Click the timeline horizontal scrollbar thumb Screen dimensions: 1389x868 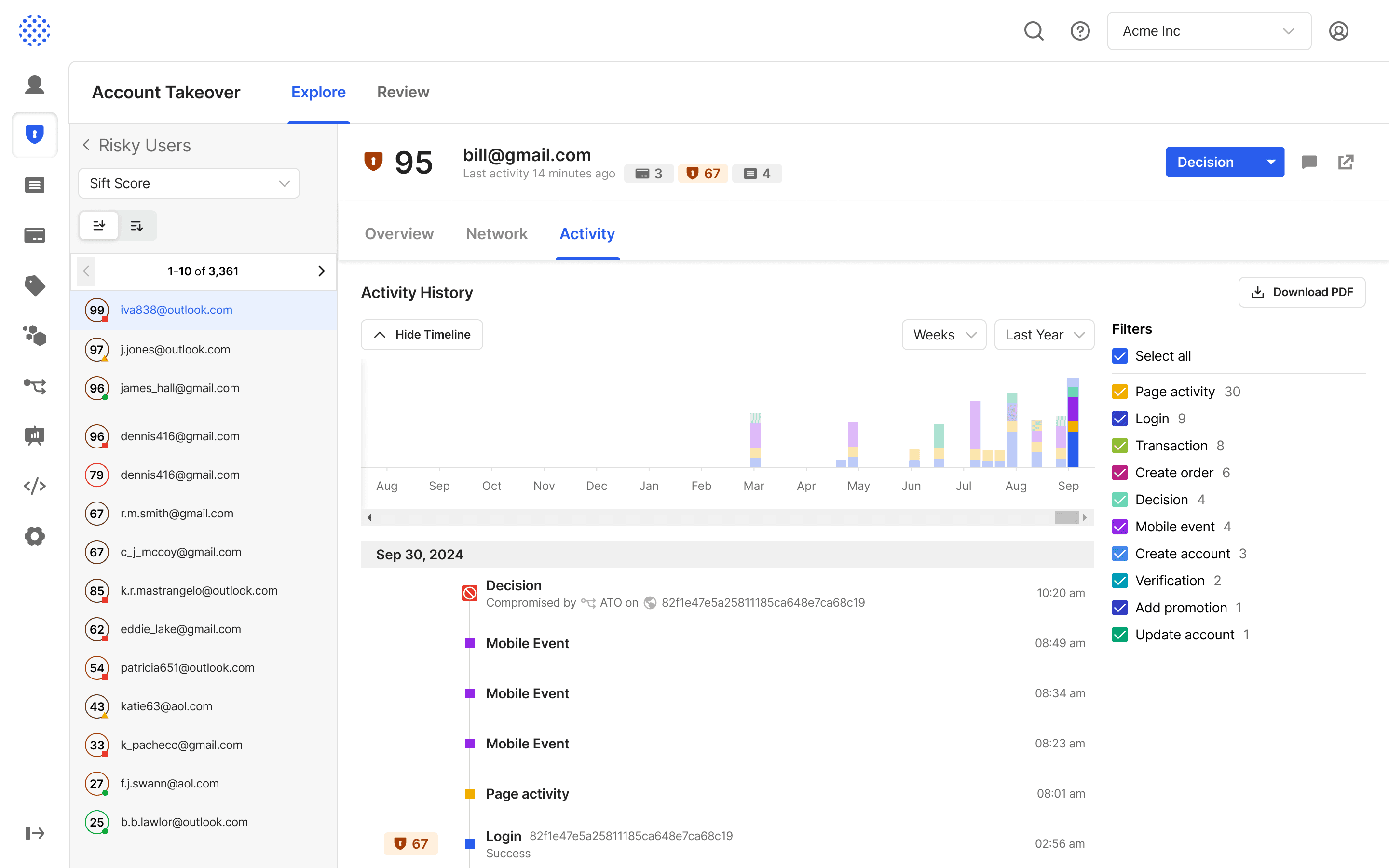(x=1066, y=517)
